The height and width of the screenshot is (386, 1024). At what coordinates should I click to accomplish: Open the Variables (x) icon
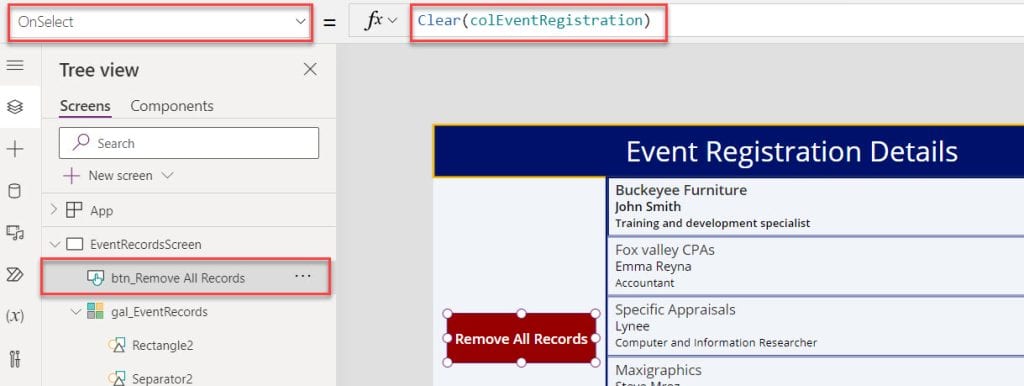click(14, 316)
